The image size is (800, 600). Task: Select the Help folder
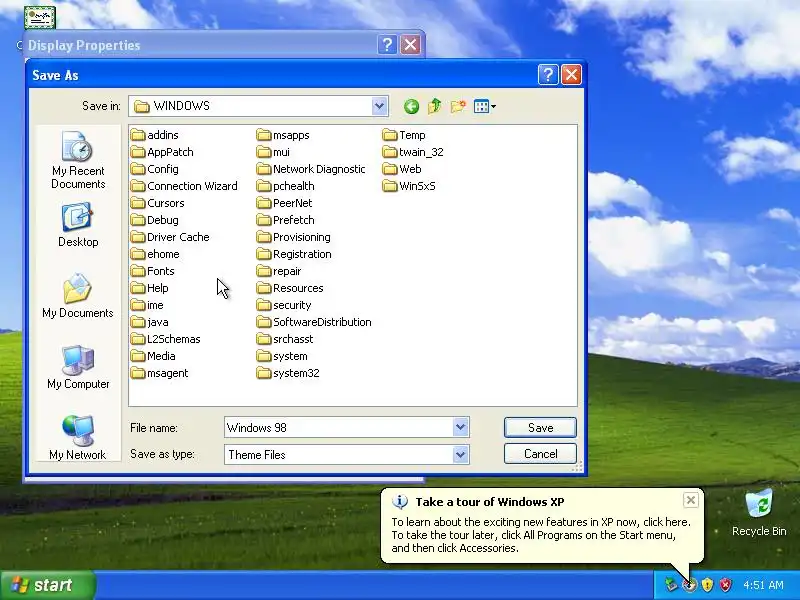(x=149, y=288)
